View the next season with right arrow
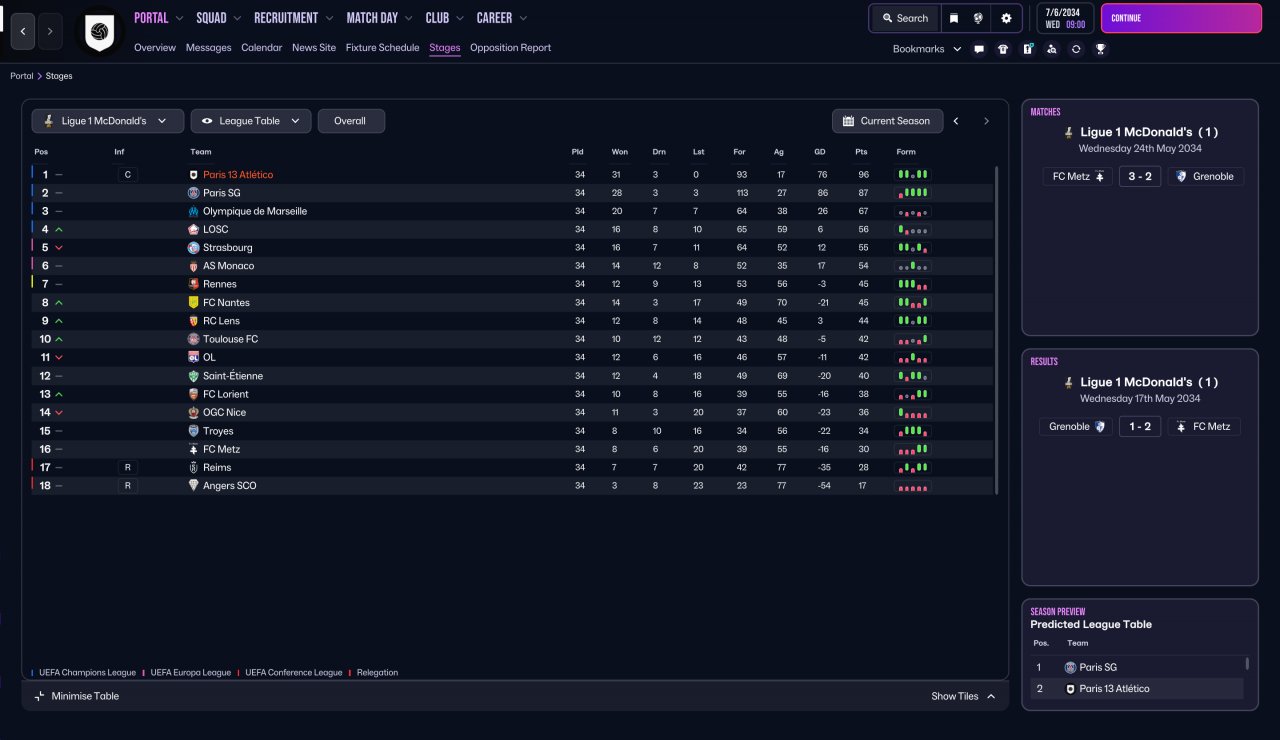 [986, 121]
